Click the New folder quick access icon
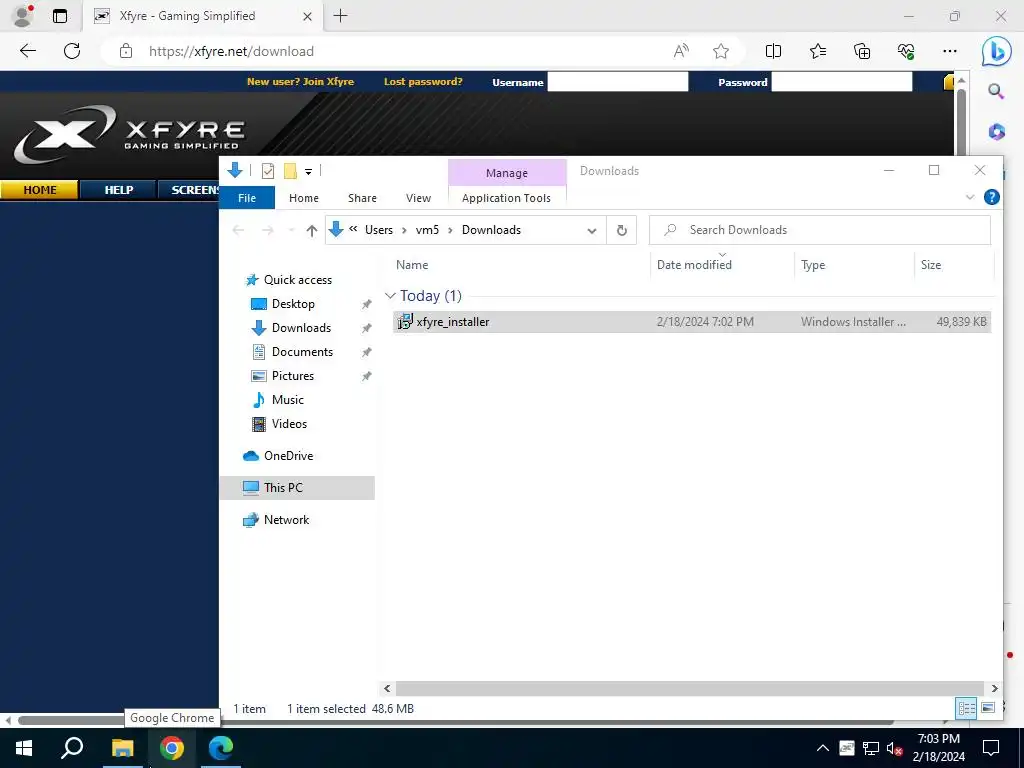Screen dimensions: 1024x768 pyautogui.click(x=291, y=171)
